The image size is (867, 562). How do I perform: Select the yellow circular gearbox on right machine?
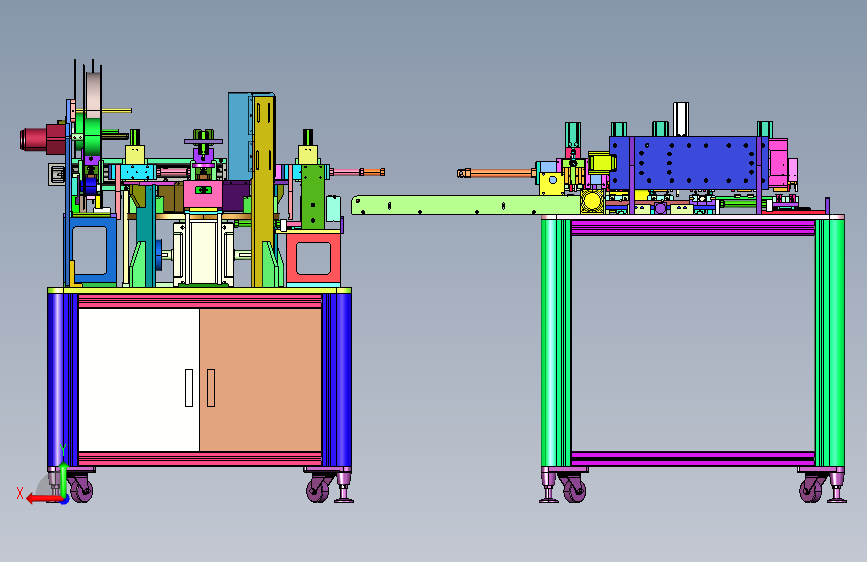592,201
